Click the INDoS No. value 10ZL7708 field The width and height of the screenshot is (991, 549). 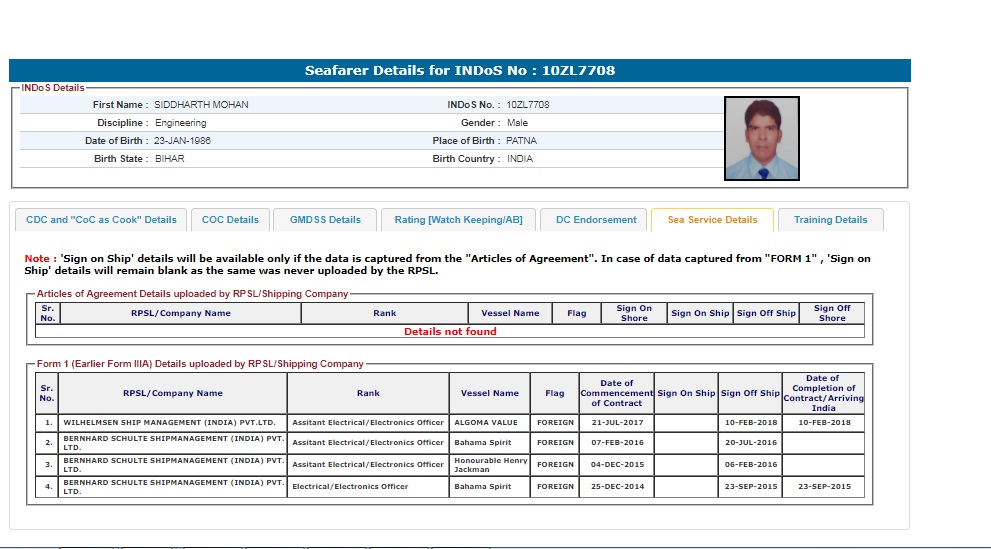pyautogui.click(x=527, y=105)
